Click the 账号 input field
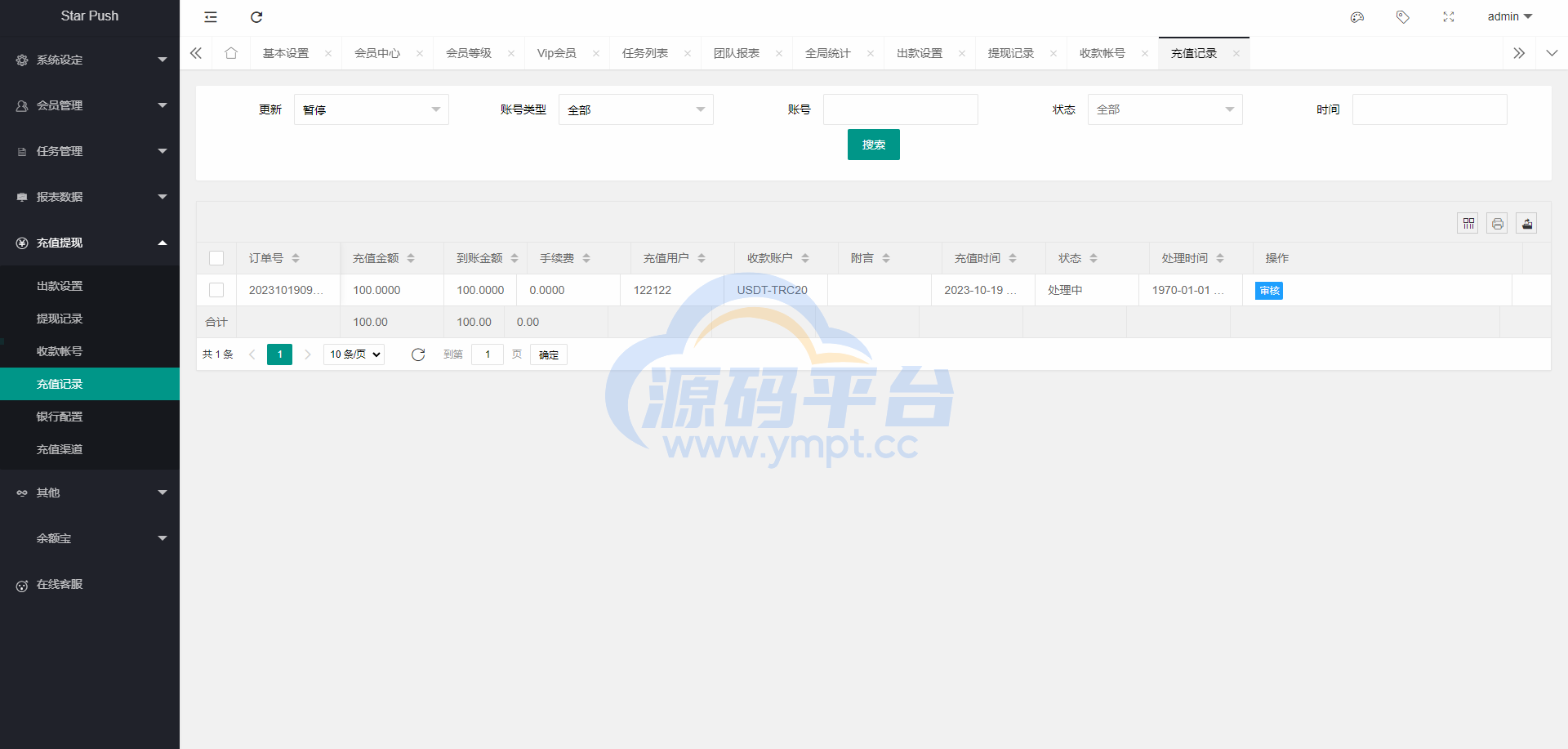This screenshot has width=1568, height=749. point(901,109)
